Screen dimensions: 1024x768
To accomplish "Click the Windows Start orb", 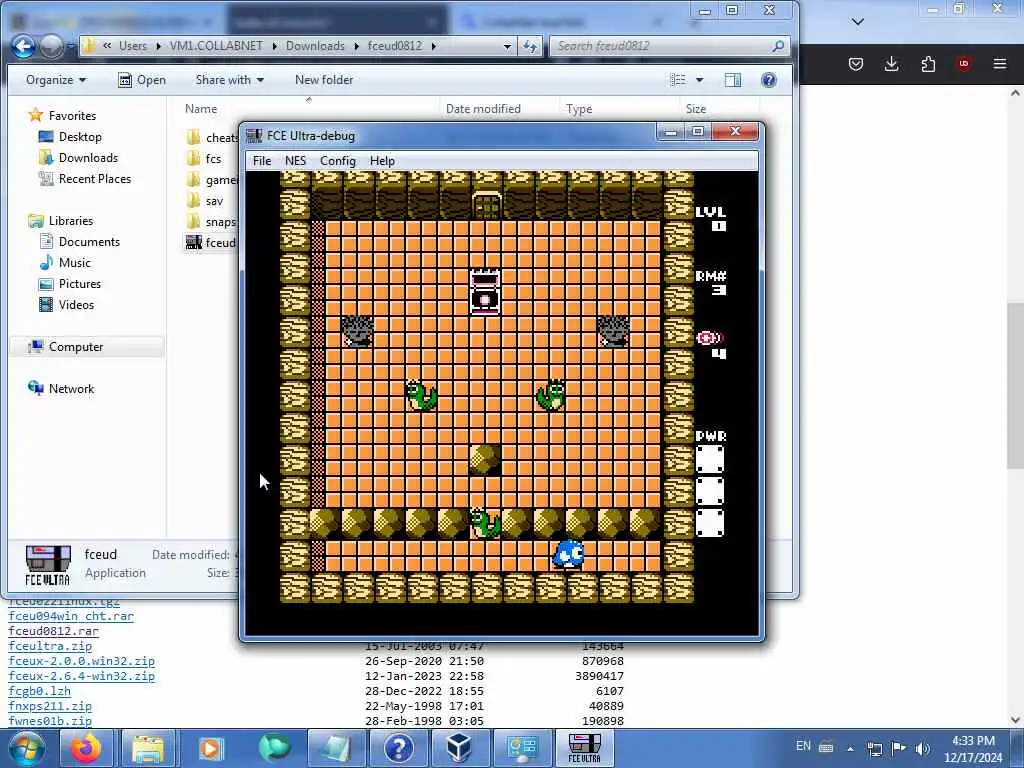I will [x=27, y=748].
